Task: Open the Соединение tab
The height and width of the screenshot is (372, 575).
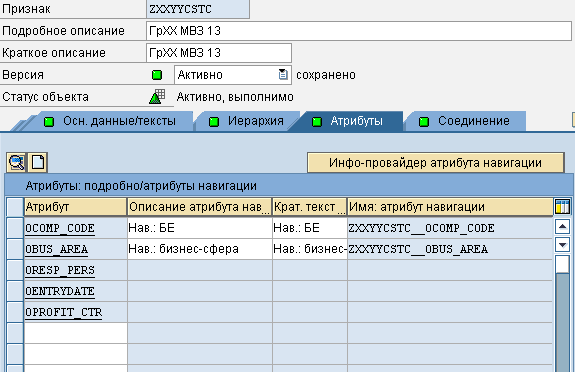Action: (x=465, y=121)
